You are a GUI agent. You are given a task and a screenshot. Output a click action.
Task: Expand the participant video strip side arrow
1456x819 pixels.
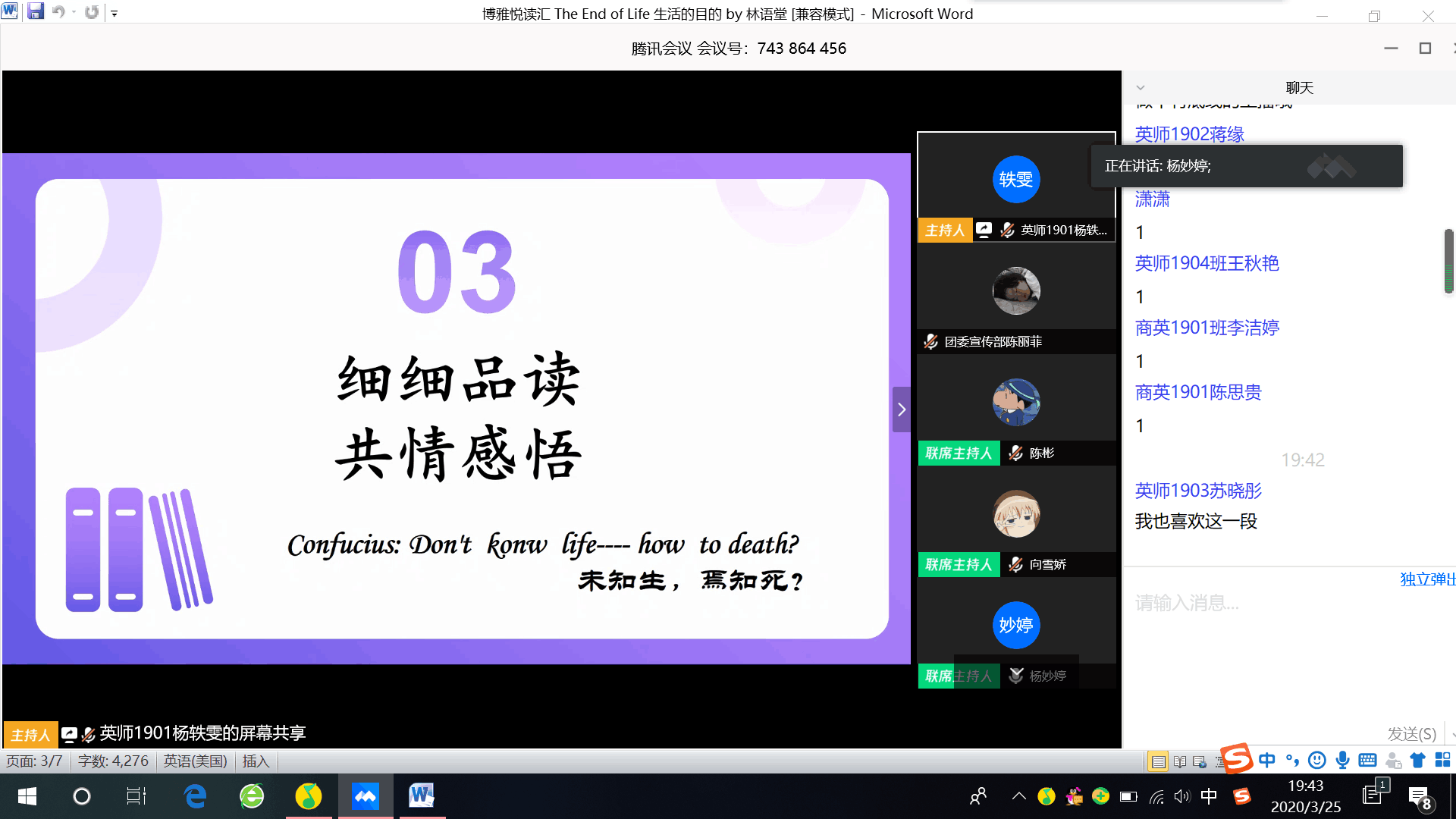click(902, 409)
